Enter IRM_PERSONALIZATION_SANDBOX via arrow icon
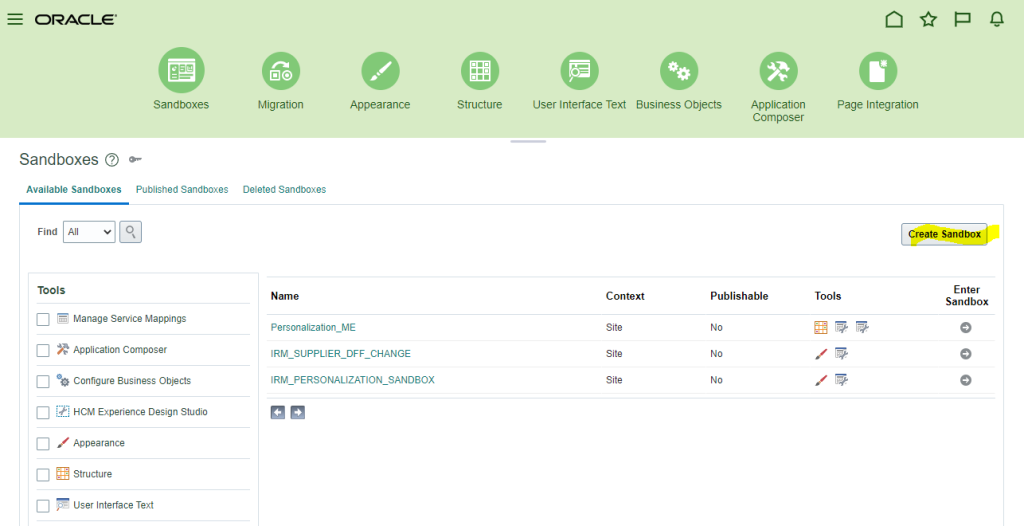The height and width of the screenshot is (526, 1024). tap(965, 380)
